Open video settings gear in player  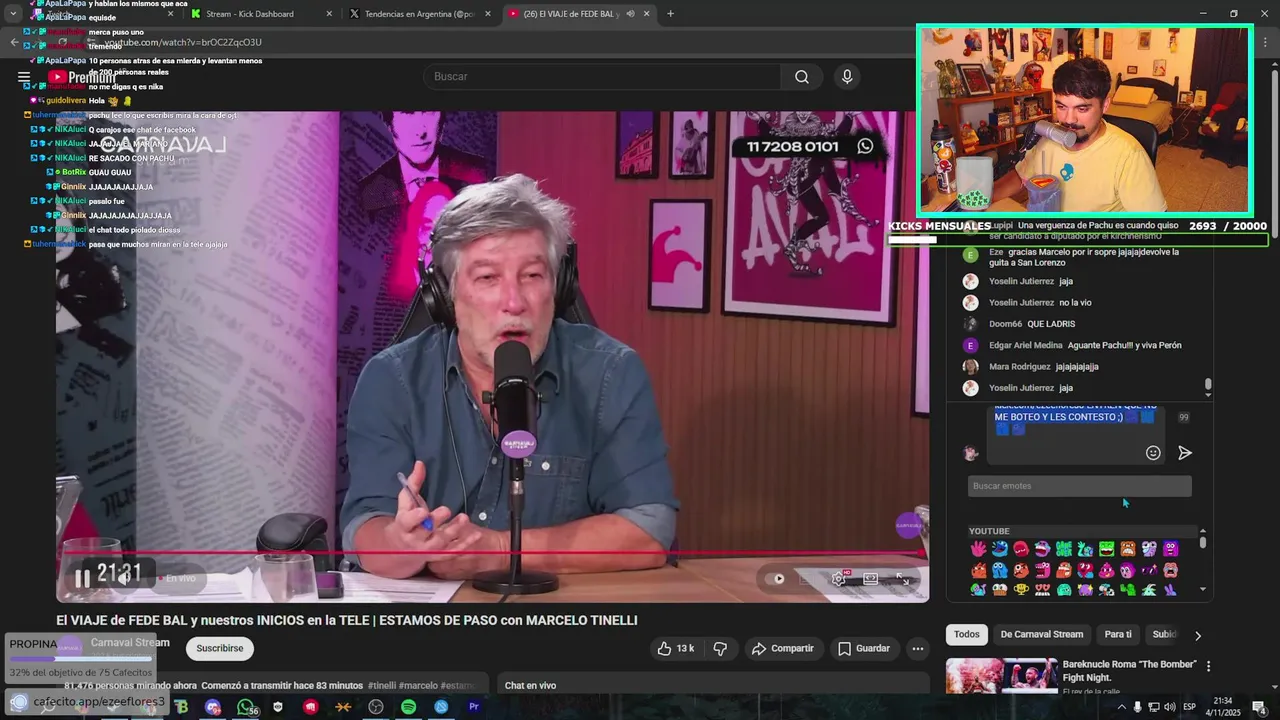point(839,578)
